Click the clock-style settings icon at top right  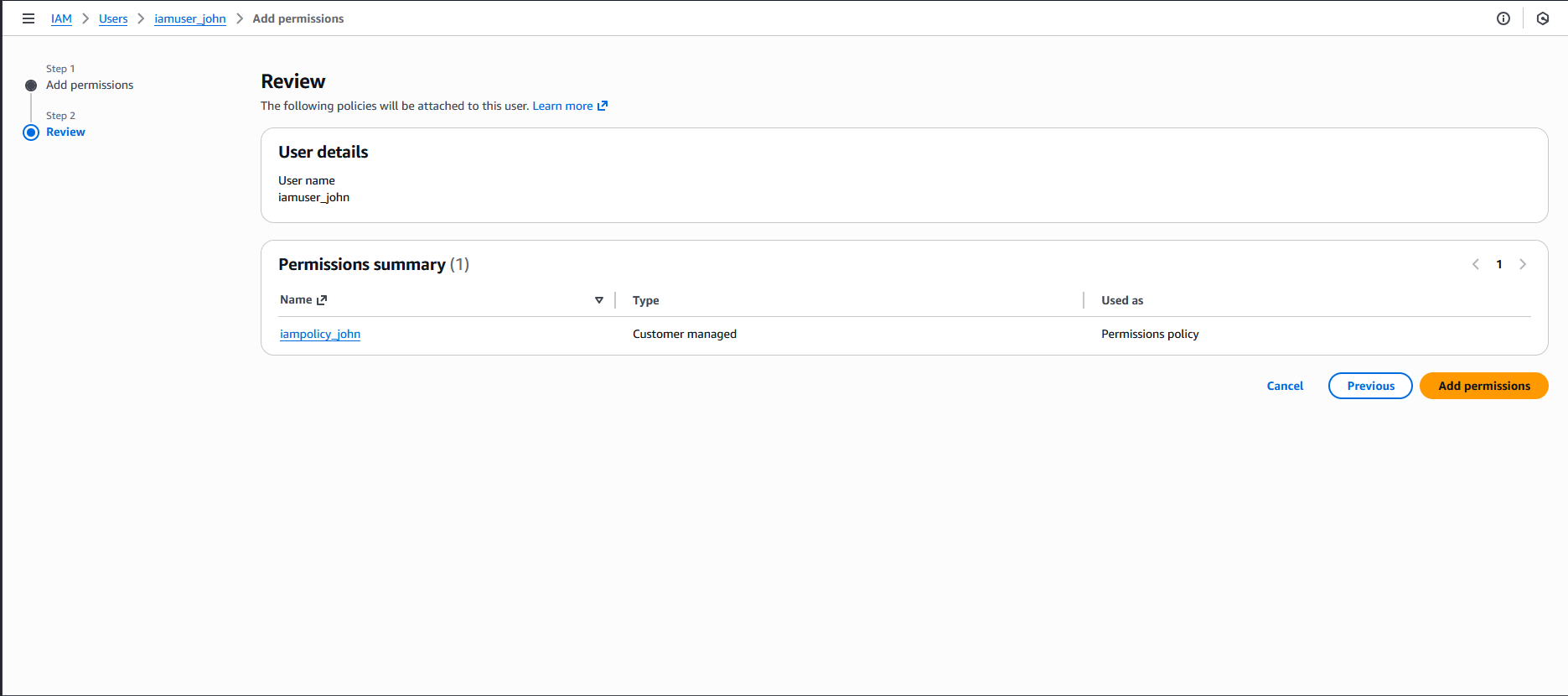[1543, 18]
